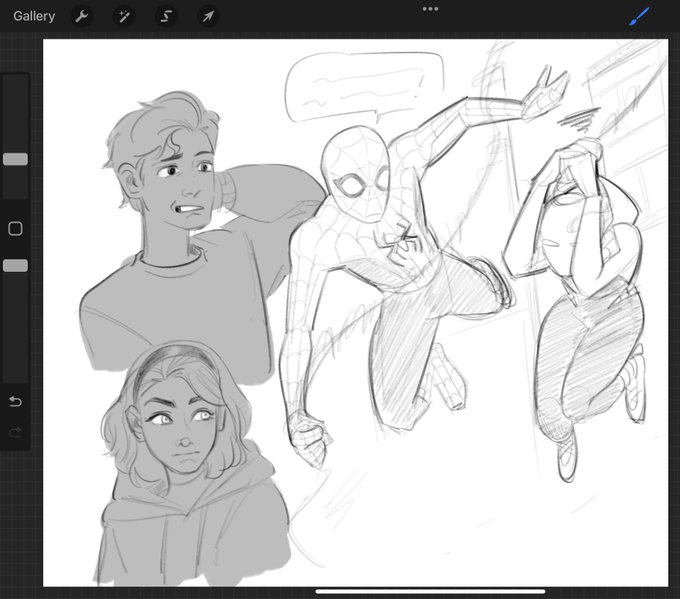This screenshot has width=680, height=599.
Task: Open the Actions wrench menu
Action: coord(82,17)
